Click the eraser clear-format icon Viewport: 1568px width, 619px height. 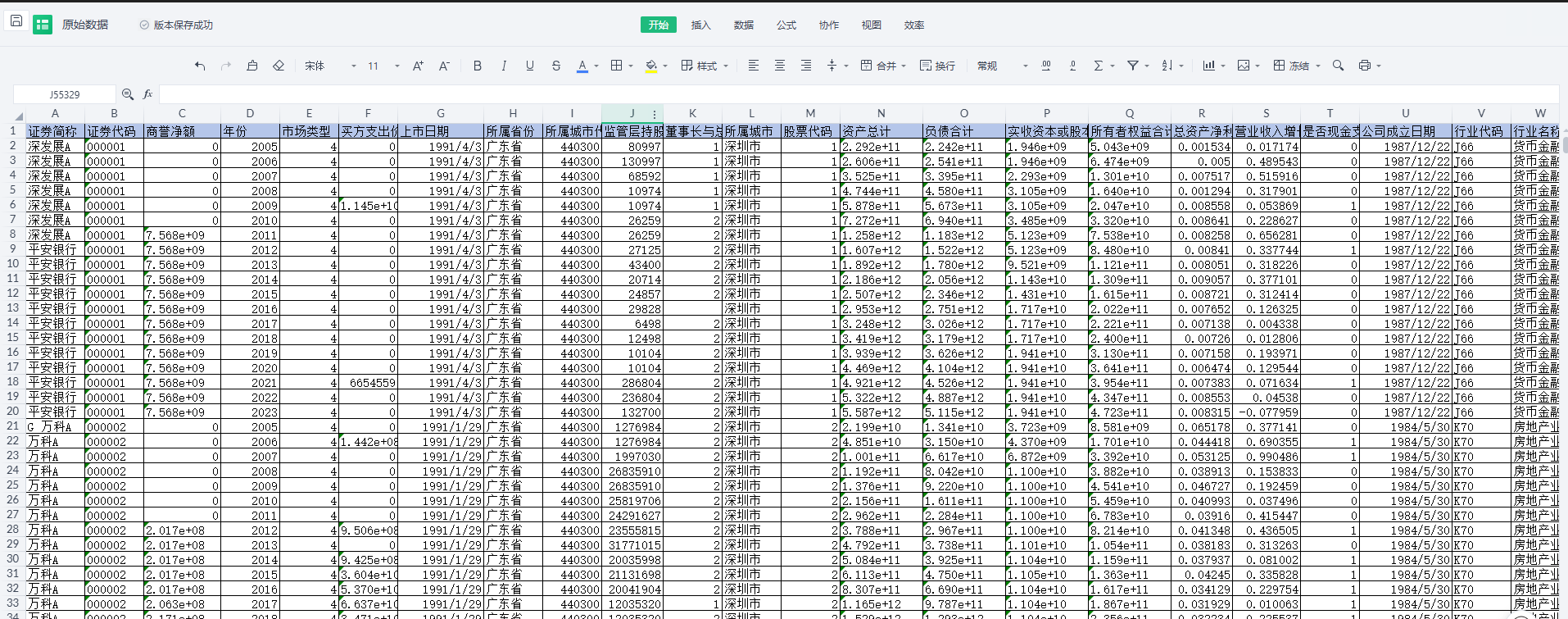[279, 66]
